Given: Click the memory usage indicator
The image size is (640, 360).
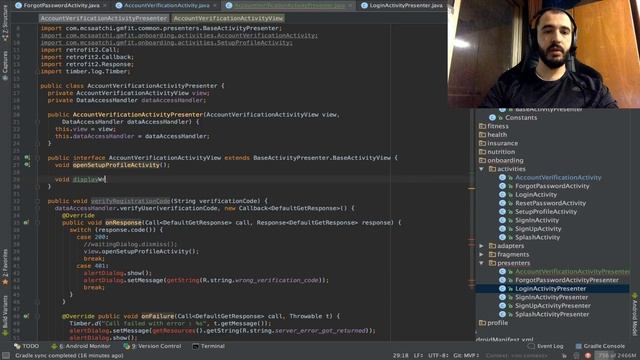Looking at the screenshot, I should (615, 356).
